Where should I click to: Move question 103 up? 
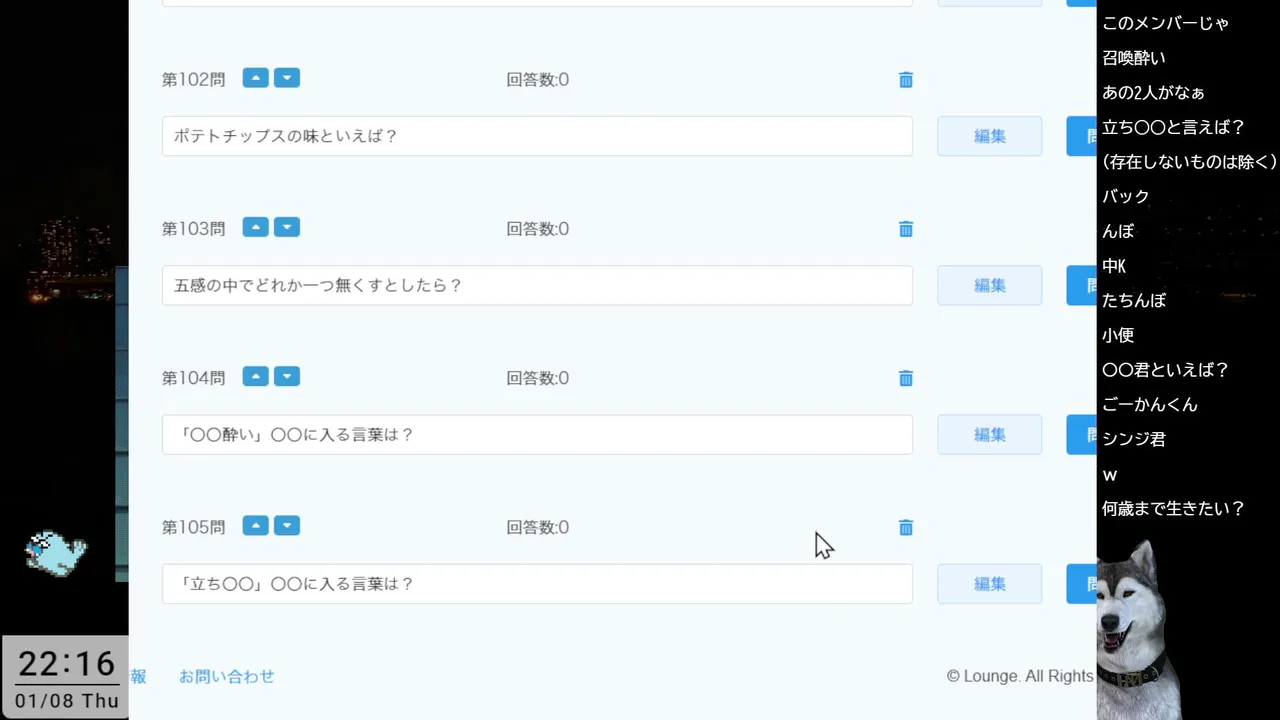(x=256, y=227)
